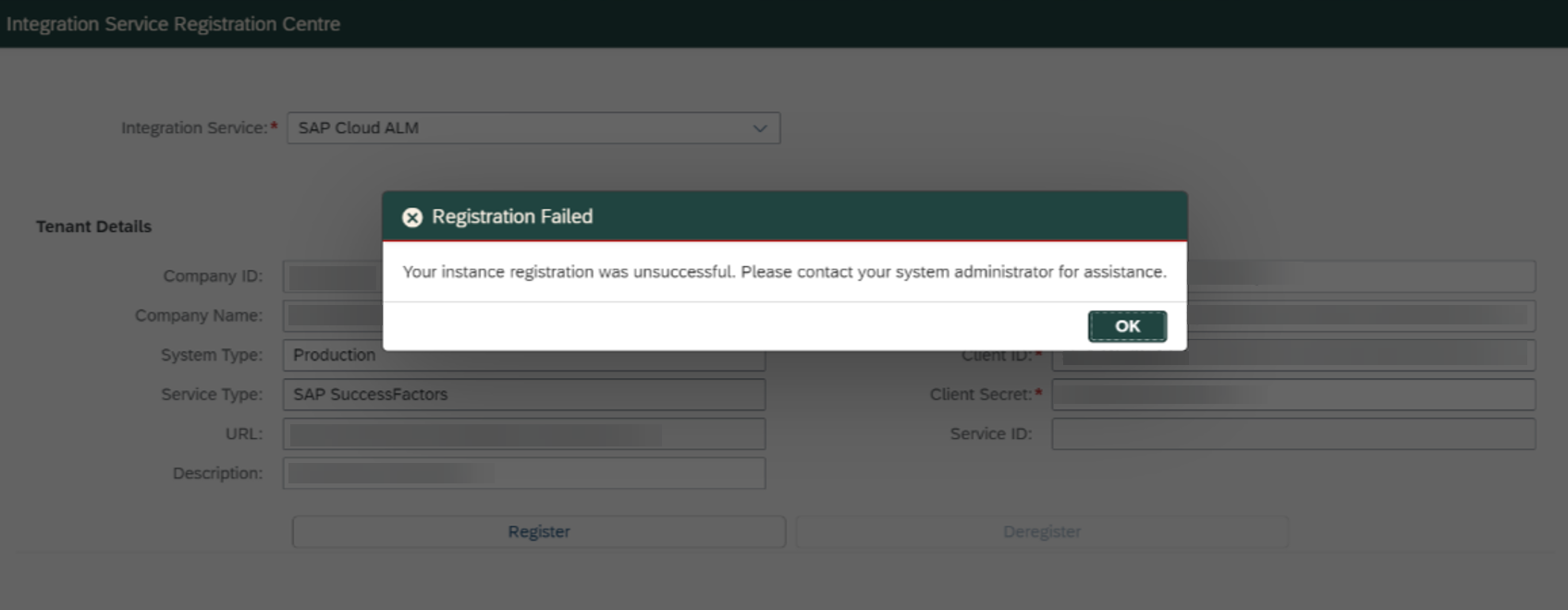Viewport: 1568px width, 610px height.
Task: Click the Description label
Action: (217, 473)
